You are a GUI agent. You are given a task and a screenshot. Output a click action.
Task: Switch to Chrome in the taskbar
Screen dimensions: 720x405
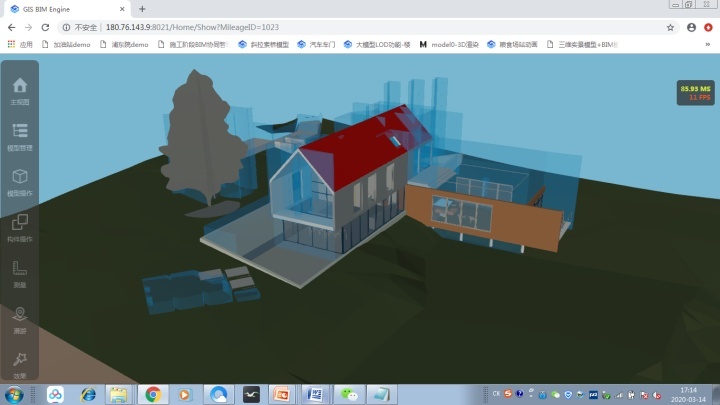153,394
